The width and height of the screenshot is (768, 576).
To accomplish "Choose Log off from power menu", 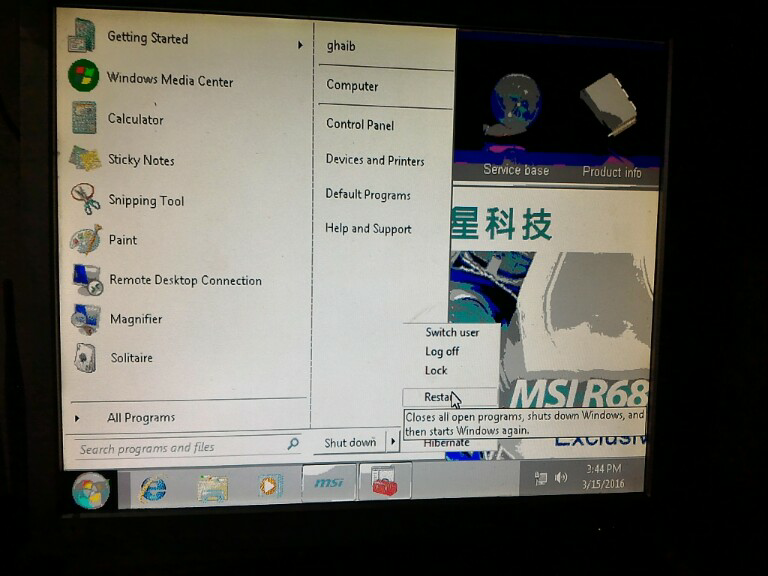I will (x=442, y=351).
